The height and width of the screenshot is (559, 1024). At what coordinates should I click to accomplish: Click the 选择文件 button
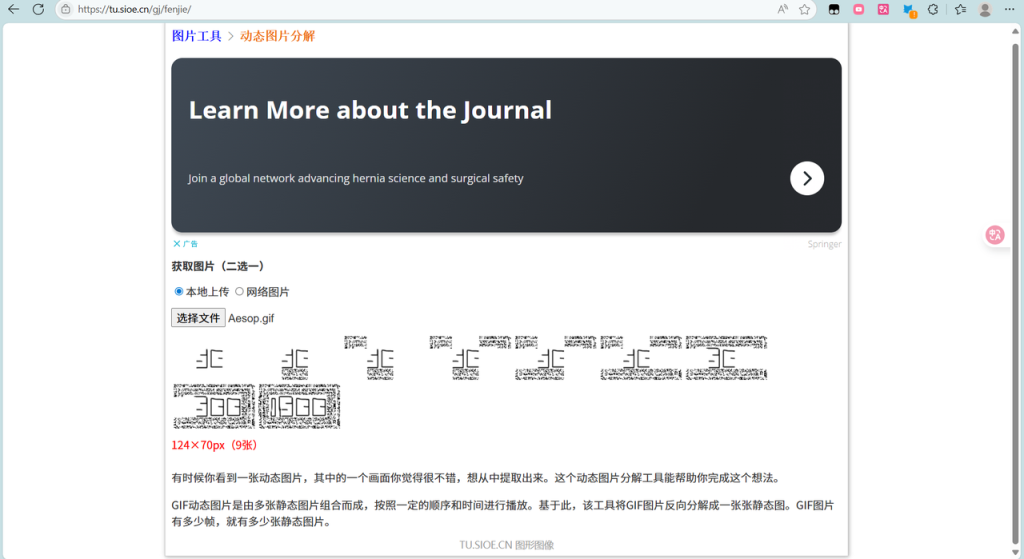click(x=198, y=318)
